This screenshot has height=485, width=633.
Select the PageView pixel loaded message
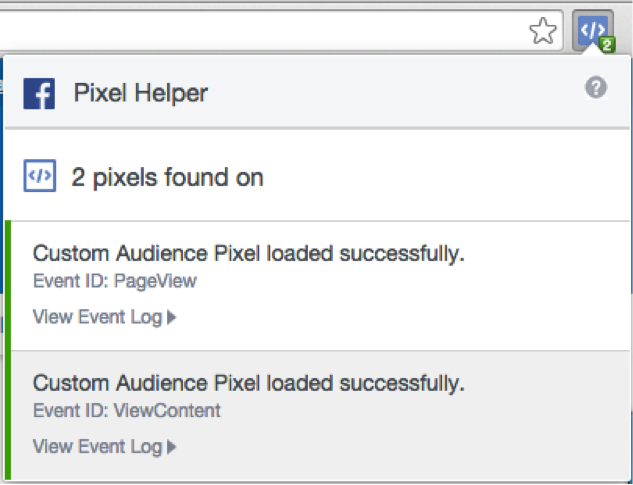pos(248,254)
